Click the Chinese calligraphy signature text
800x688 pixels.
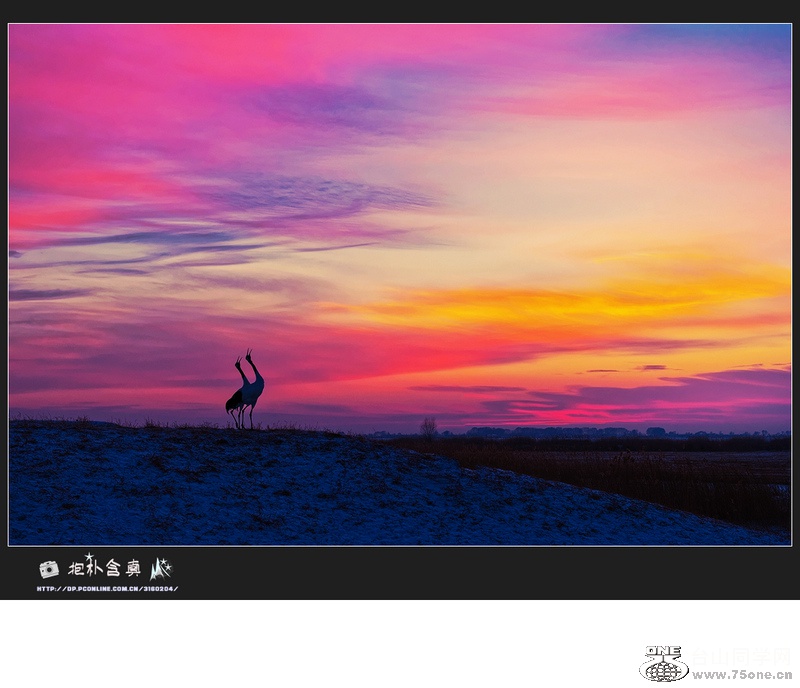(x=105, y=568)
